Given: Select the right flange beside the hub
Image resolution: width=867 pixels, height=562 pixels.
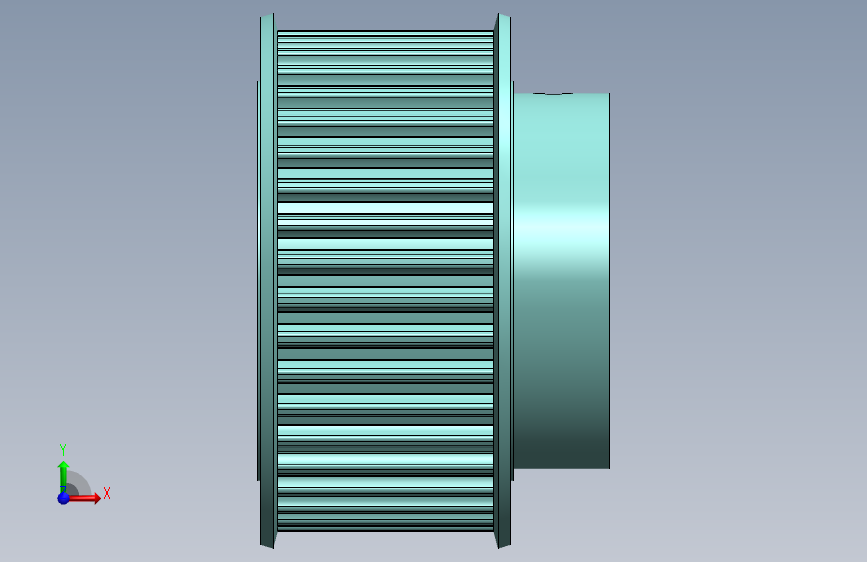Looking at the screenshot, I should [504, 281].
